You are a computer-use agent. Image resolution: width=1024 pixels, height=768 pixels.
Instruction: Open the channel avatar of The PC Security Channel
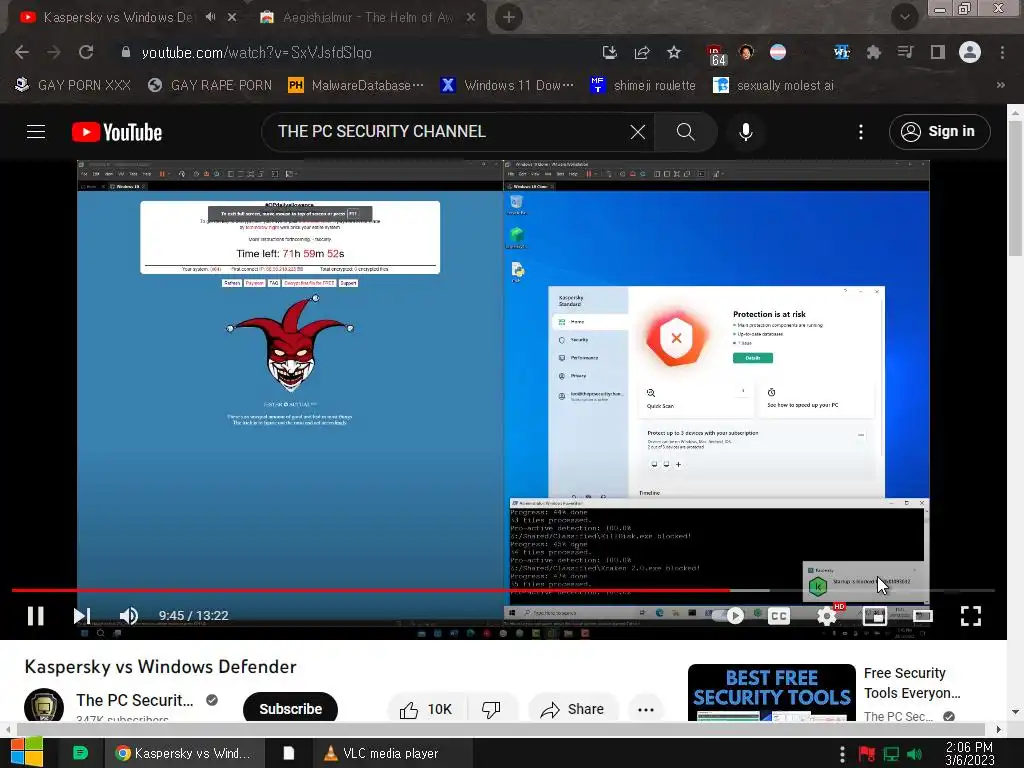point(44,706)
